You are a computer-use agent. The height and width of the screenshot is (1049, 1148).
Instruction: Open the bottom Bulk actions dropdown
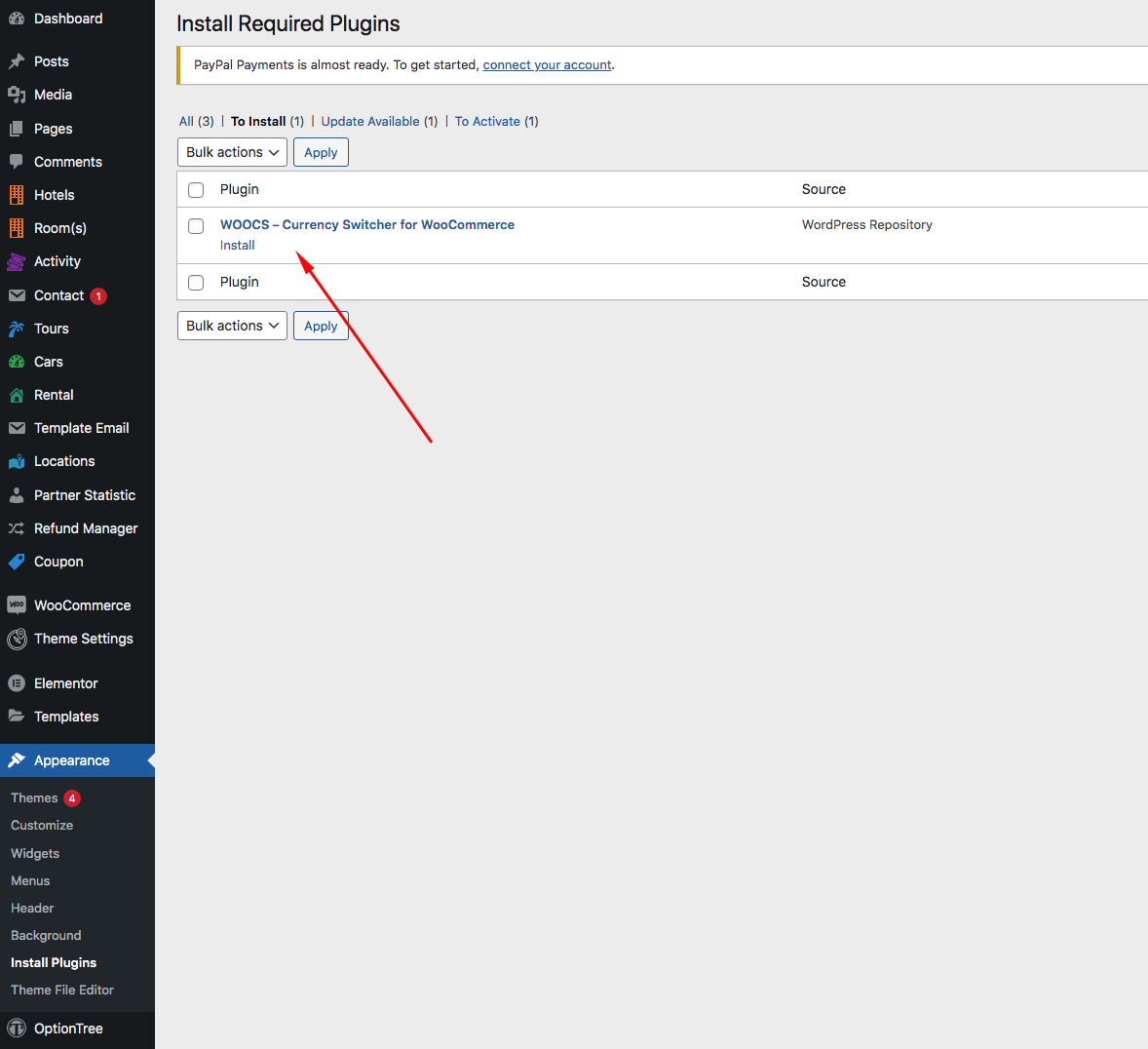tap(232, 326)
